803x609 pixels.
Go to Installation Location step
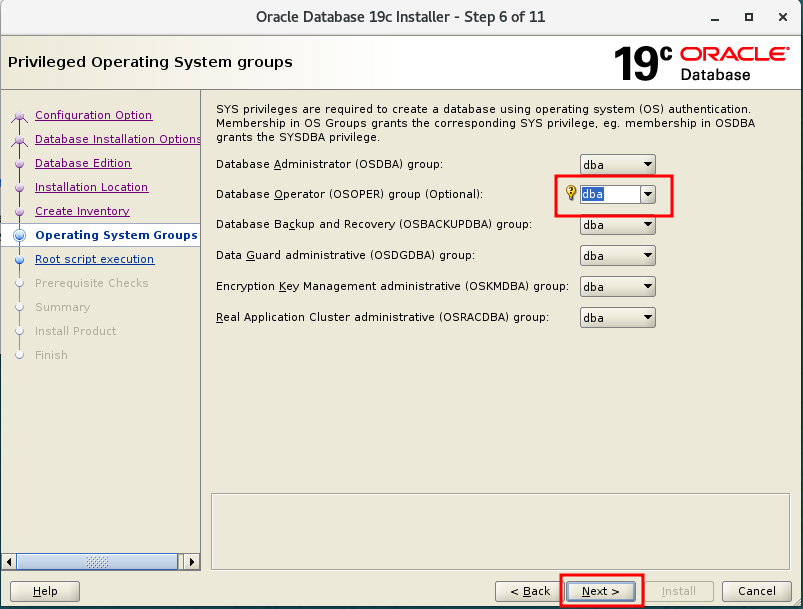click(91, 187)
